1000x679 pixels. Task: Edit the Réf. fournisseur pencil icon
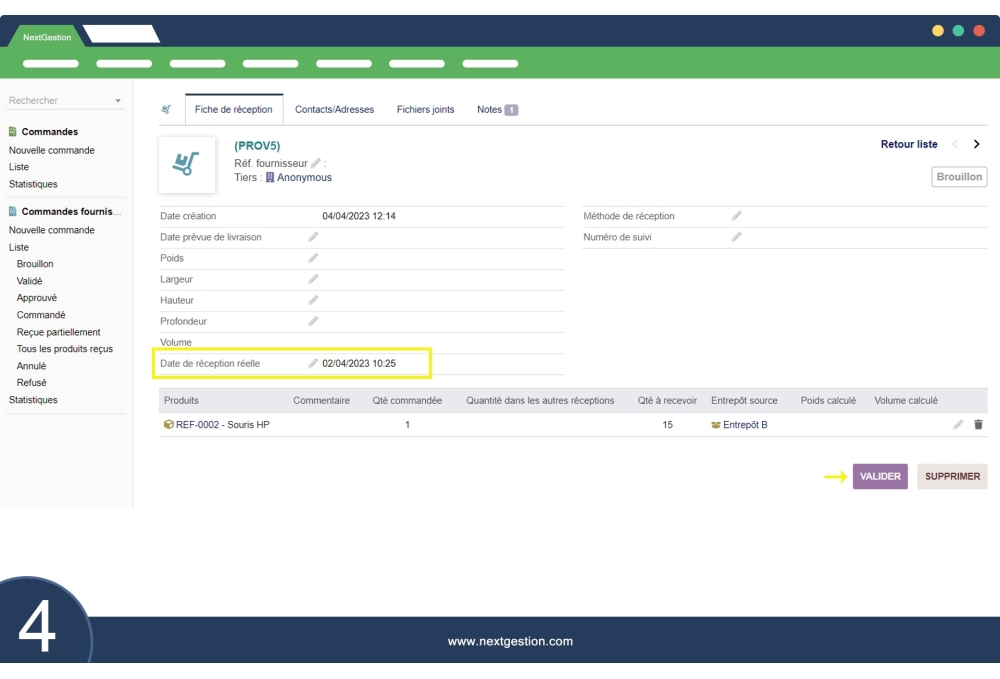pyautogui.click(x=316, y=163)
